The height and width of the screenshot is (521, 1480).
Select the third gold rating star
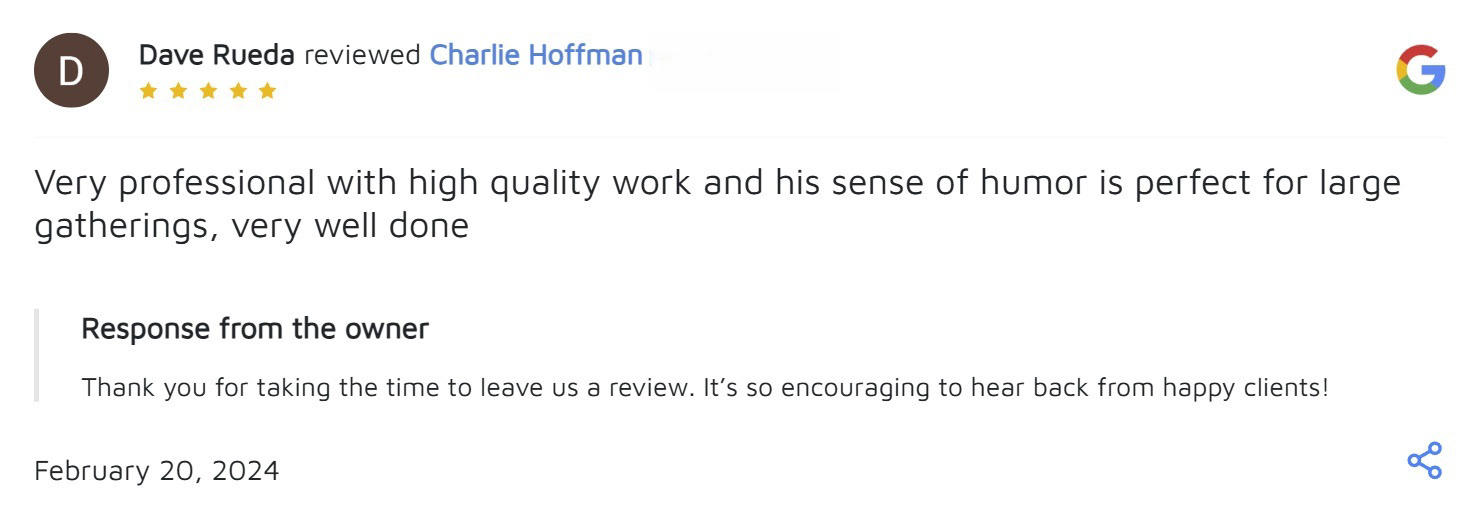208,91
